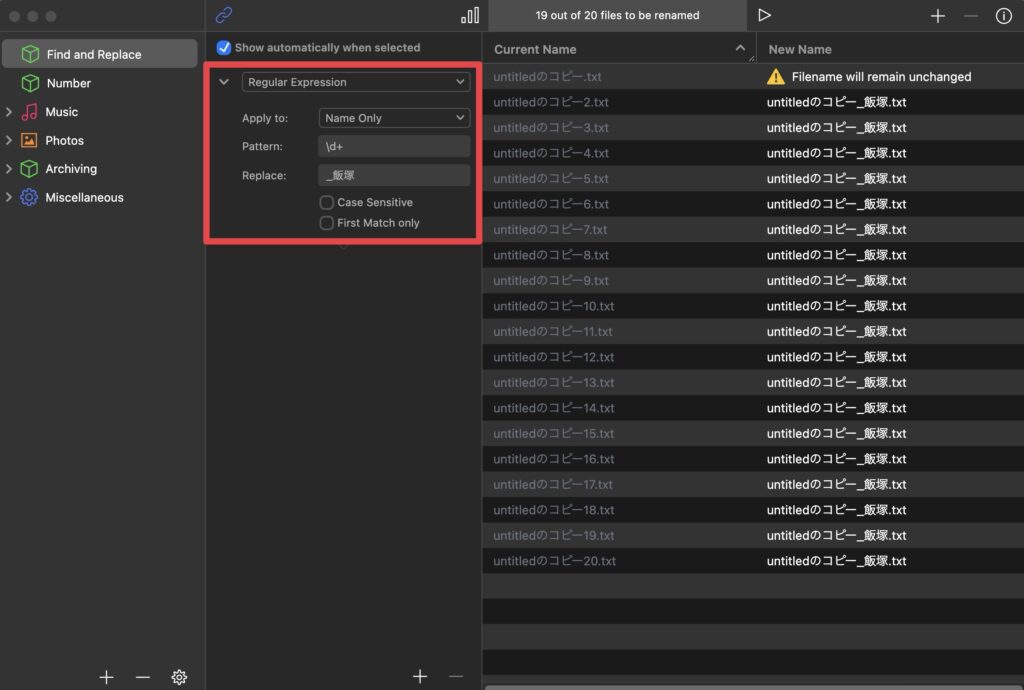Screen dimensions: 1024x690
Task: Click the Pattern input field
Action: pyautogui.click(x=394, y=147)
